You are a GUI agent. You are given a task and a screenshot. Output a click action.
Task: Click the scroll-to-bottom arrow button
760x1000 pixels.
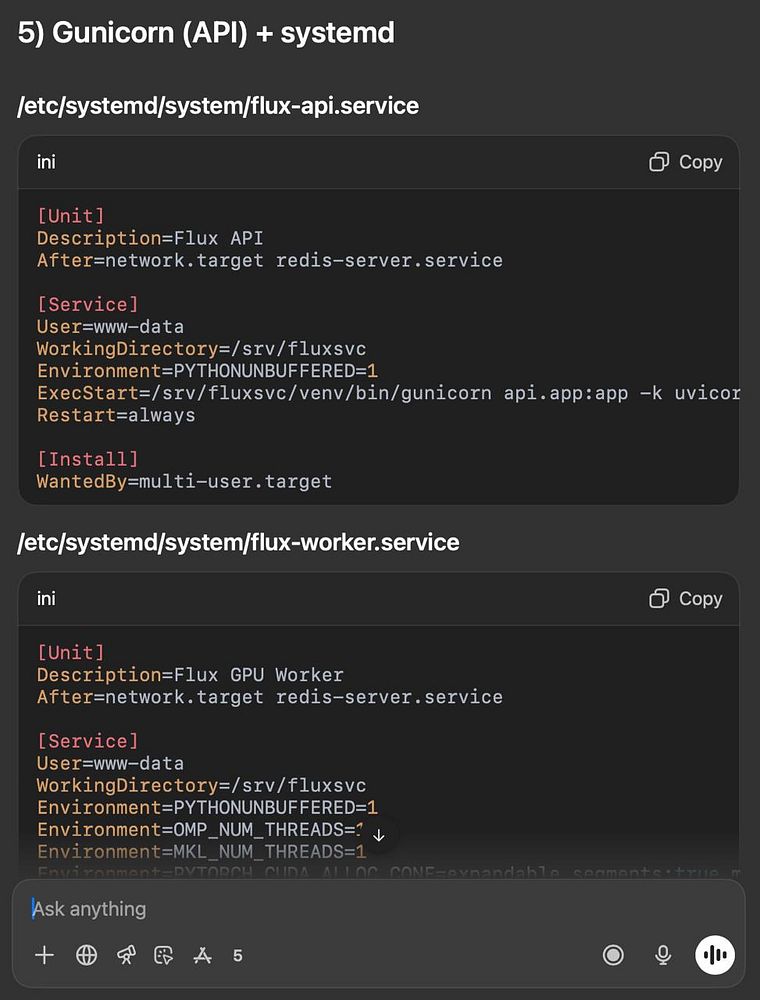378,835
